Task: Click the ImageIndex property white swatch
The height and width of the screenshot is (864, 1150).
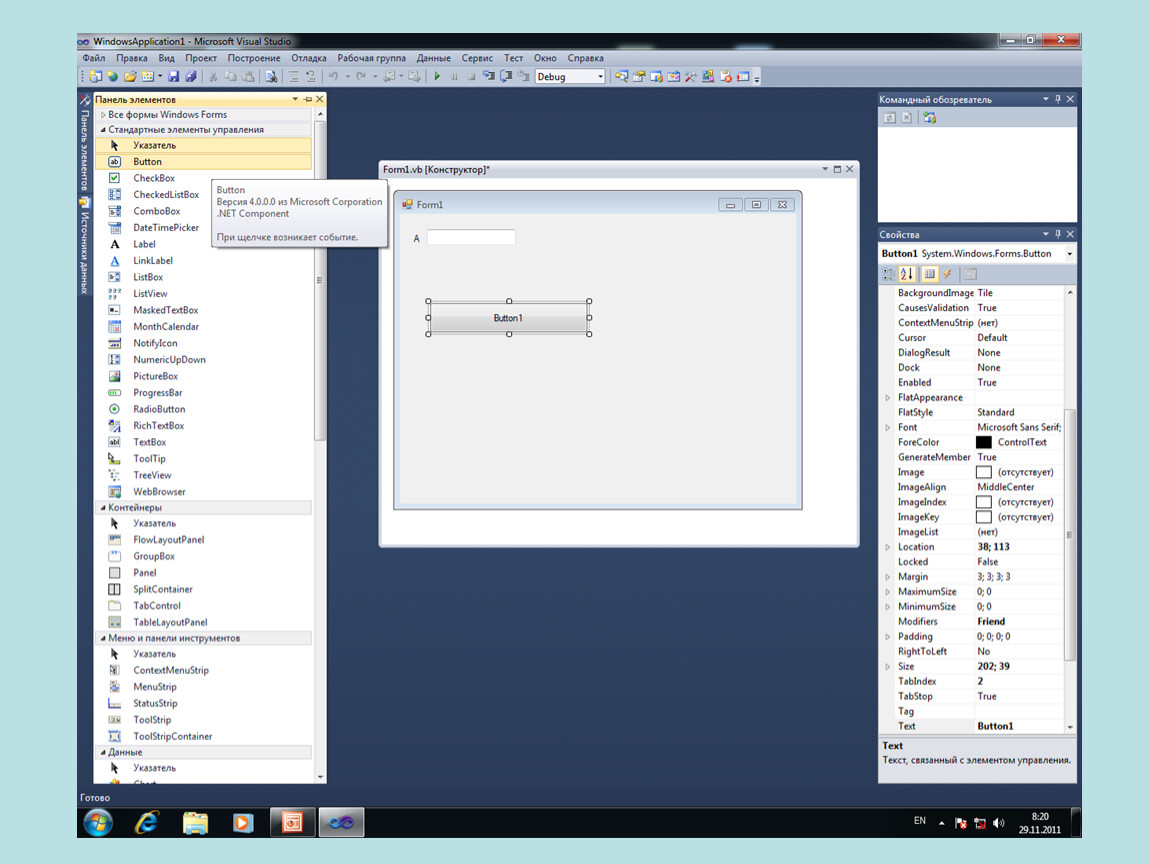Action: tap(984, 502)
